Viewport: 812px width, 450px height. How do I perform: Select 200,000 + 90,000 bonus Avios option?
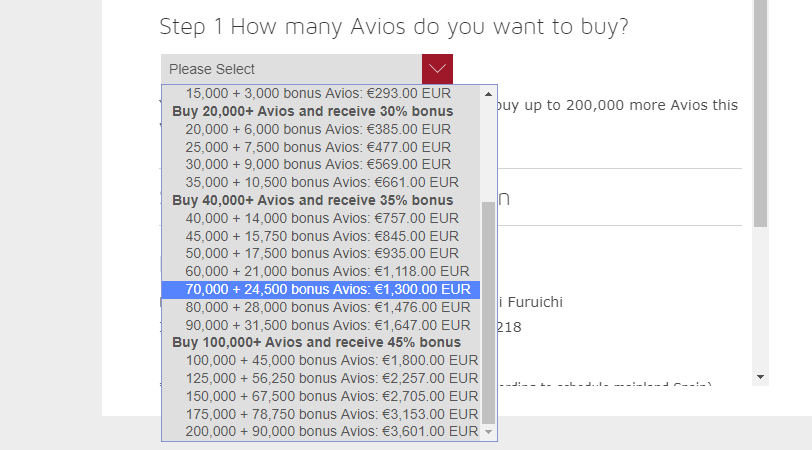click(332, 432)
